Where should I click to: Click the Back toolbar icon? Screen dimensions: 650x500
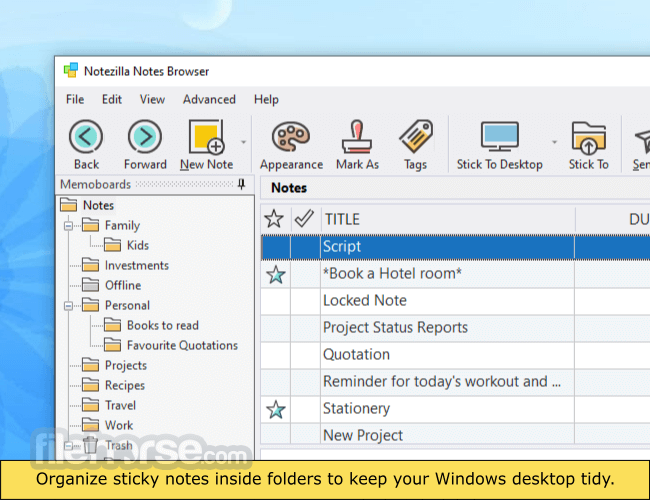click(86, 136)
